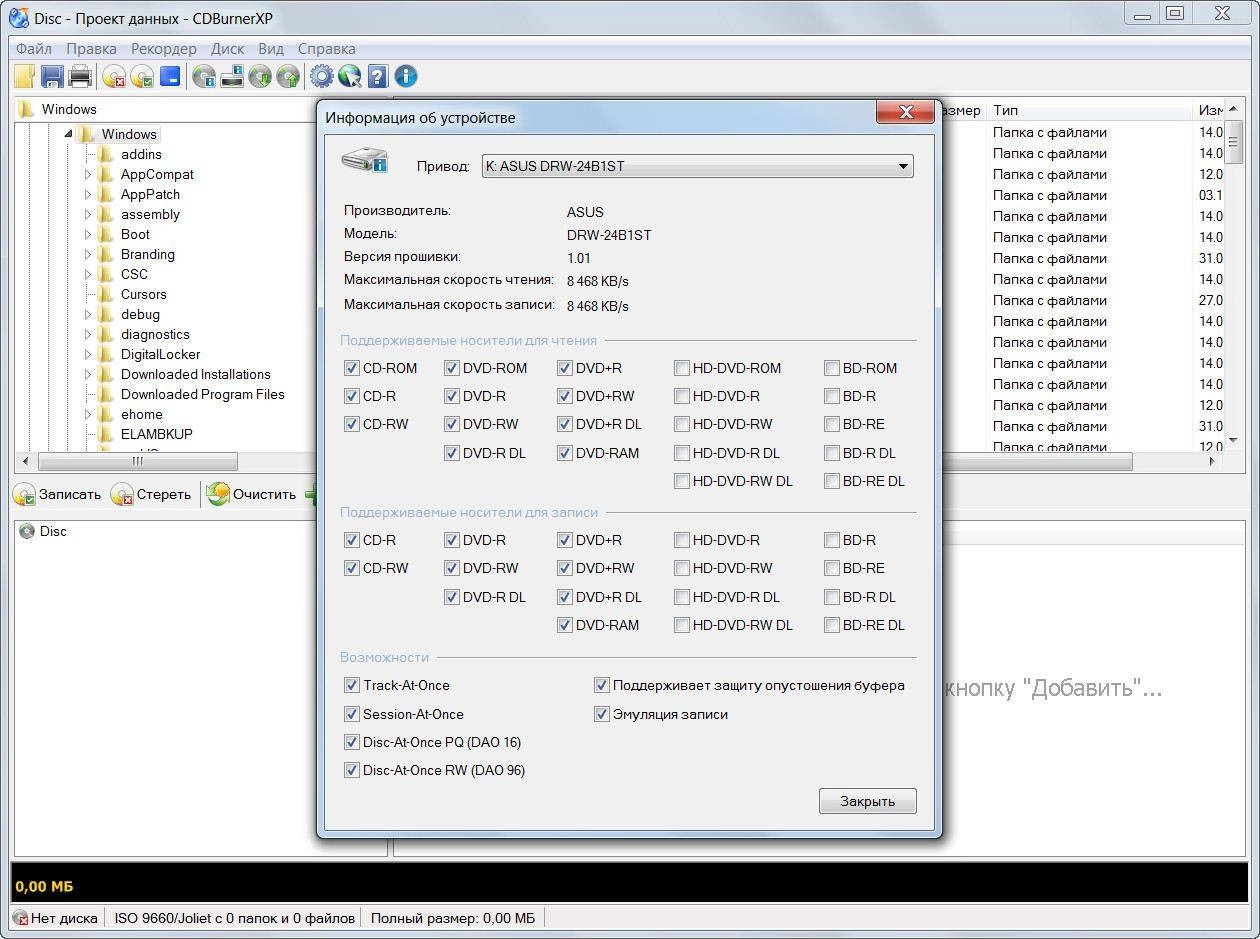The image size is (1260, 939).
Task: Expand the AppPatch folder node
Action: tap(88, 194)
